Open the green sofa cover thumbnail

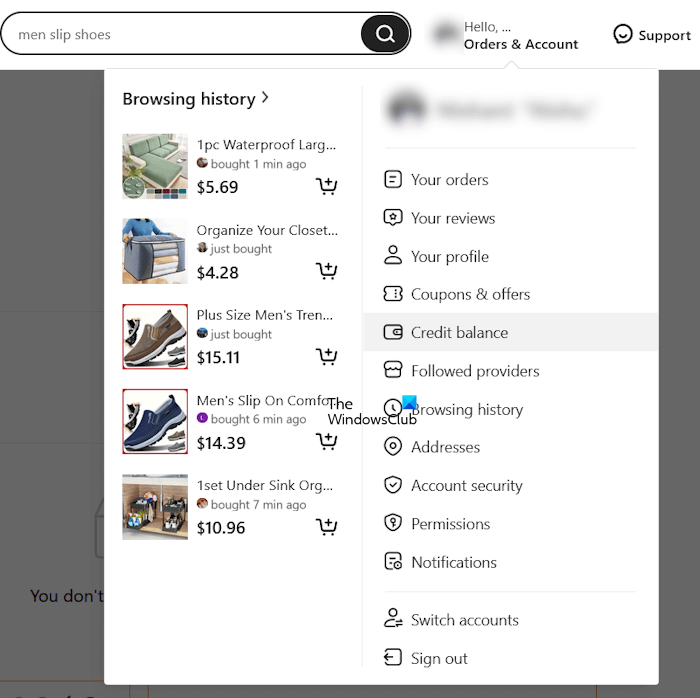coord(155,166)
